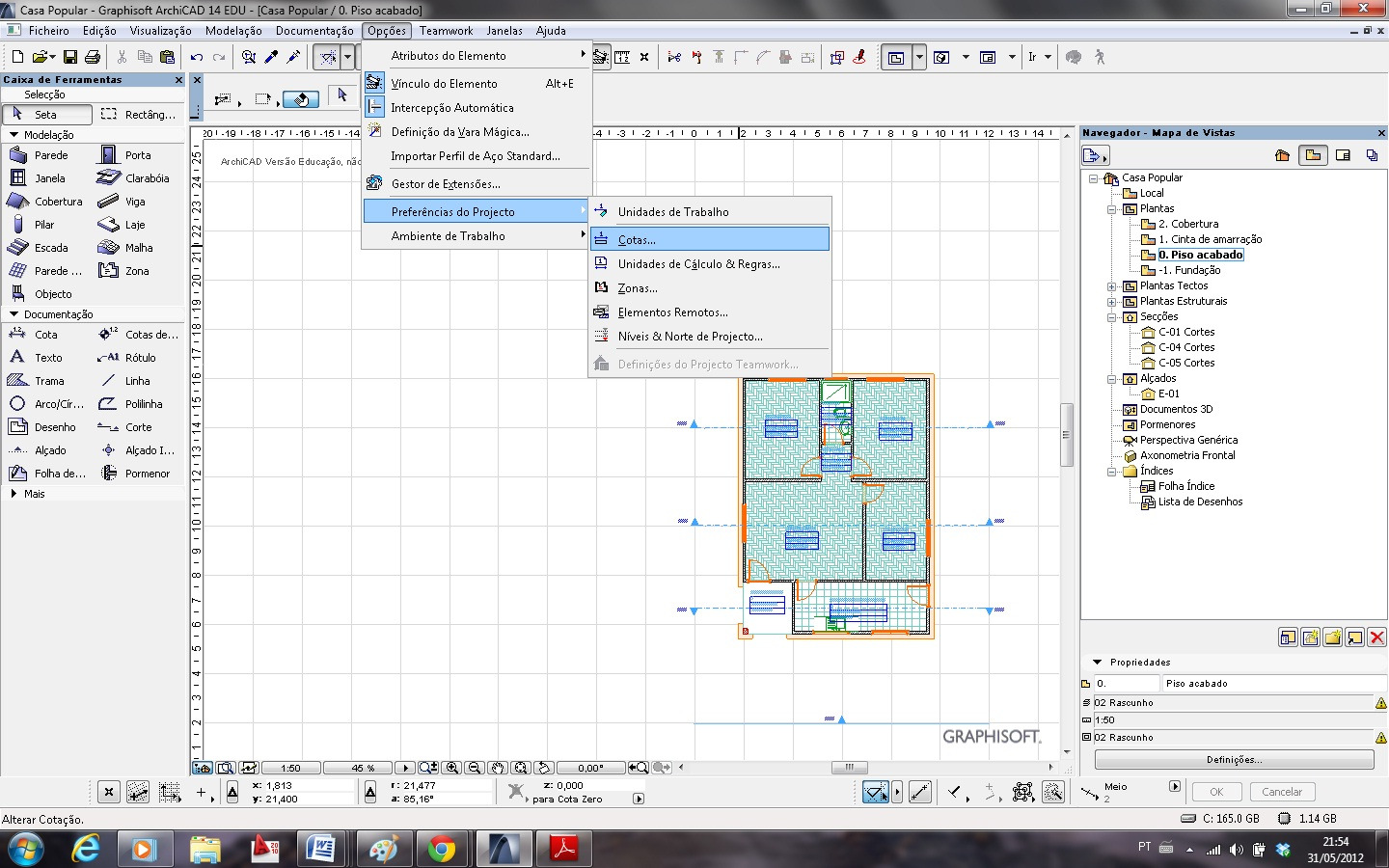Select the Viga beam tool
The width and height of the screenshot is (1389, 868).
click(x=137, y=201)
